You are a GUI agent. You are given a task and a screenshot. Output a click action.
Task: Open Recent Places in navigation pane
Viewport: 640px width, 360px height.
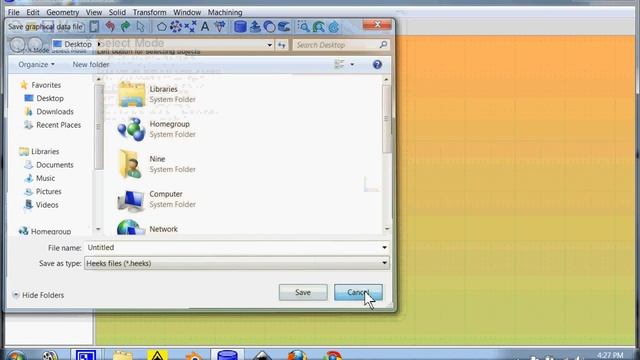pos(58,125)
